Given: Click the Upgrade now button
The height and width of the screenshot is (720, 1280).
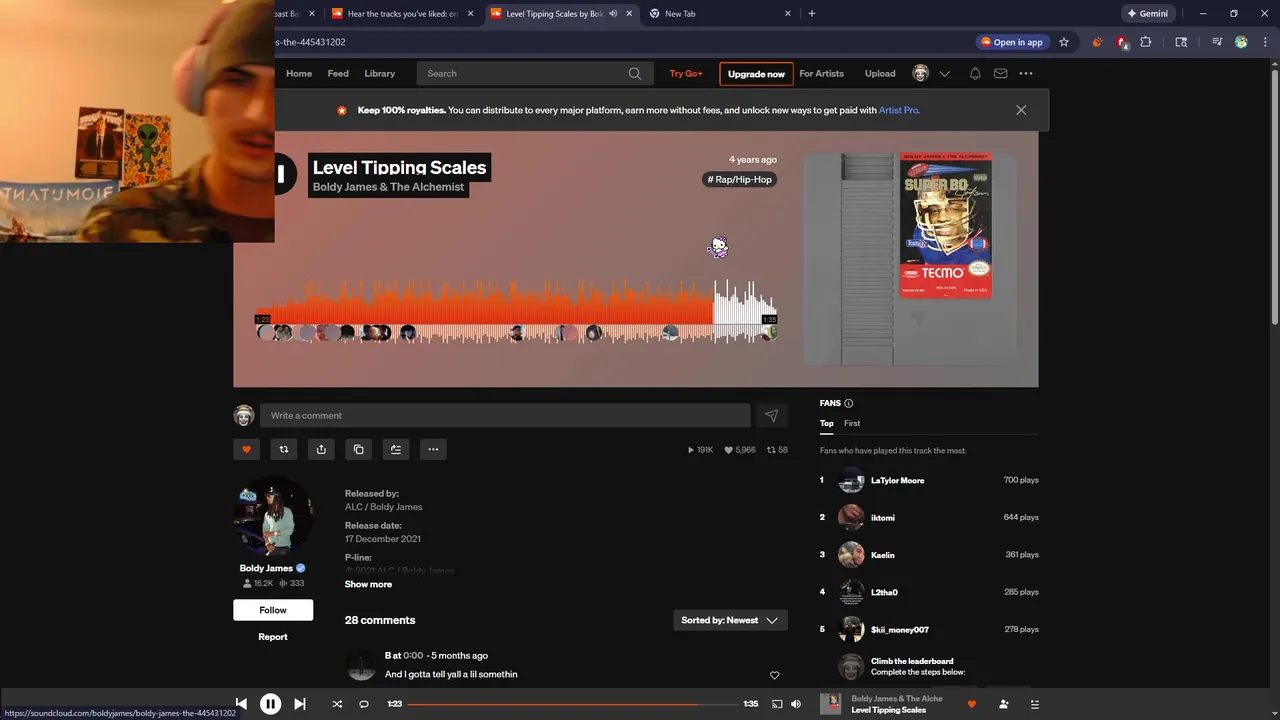Looking at the screenshot, I should pyautogui.click(x=756, y=74).
